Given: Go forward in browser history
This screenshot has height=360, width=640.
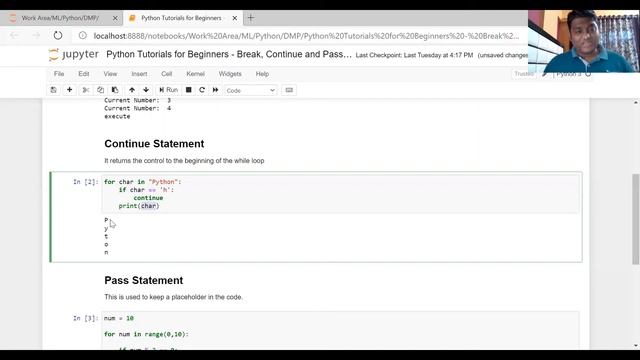Looking at the screenshot, I should coord(36,36).
